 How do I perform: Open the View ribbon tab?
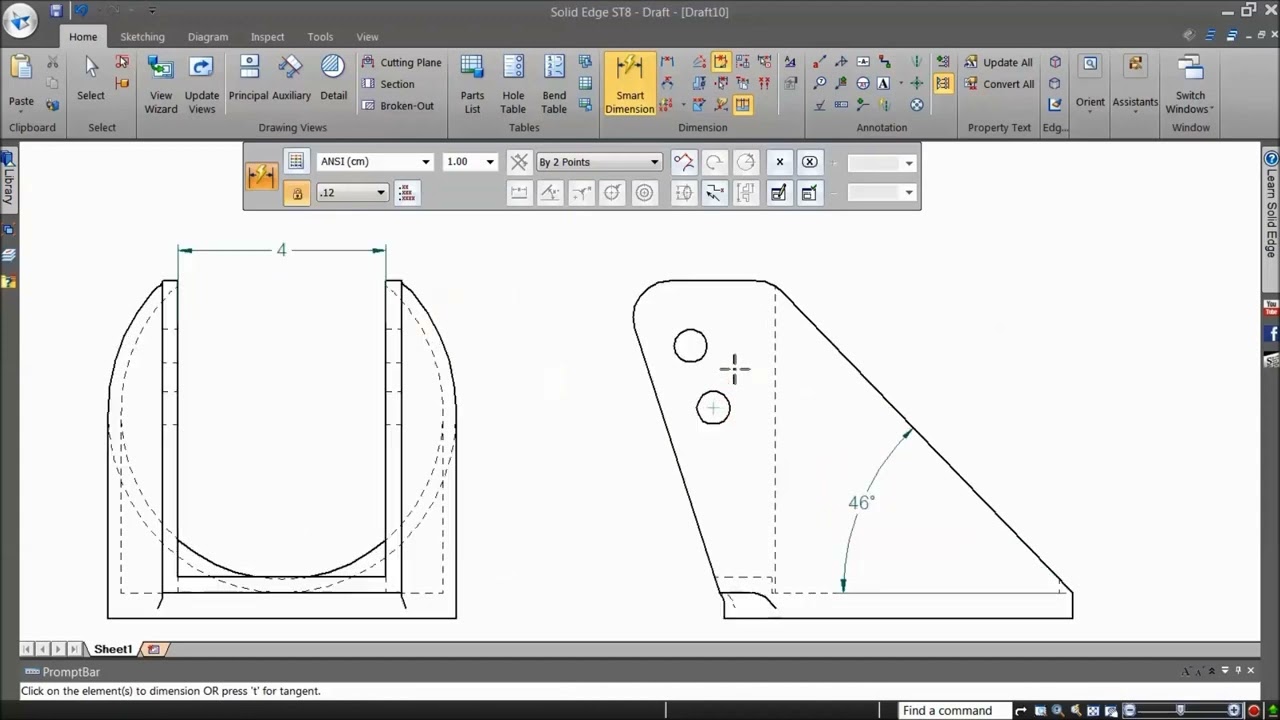(x=367, y=37)
